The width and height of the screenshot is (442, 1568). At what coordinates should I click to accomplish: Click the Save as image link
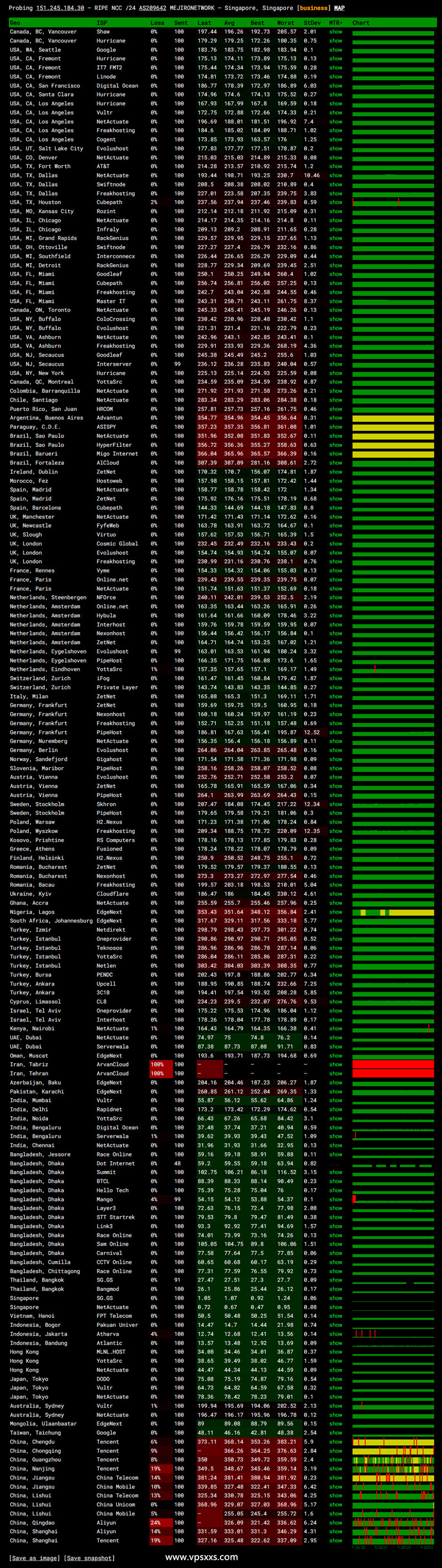tap(35, 1557)
